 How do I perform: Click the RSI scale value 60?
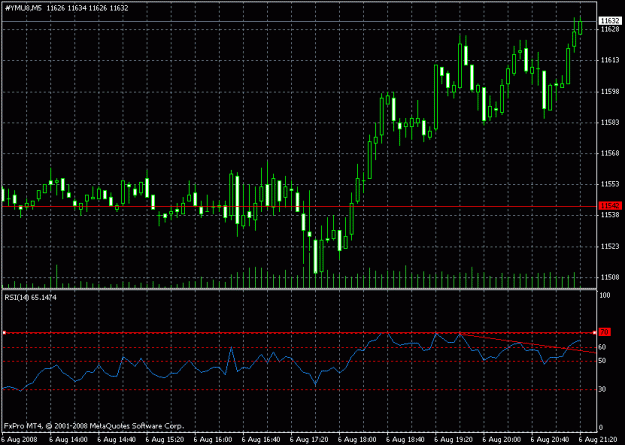603,347
